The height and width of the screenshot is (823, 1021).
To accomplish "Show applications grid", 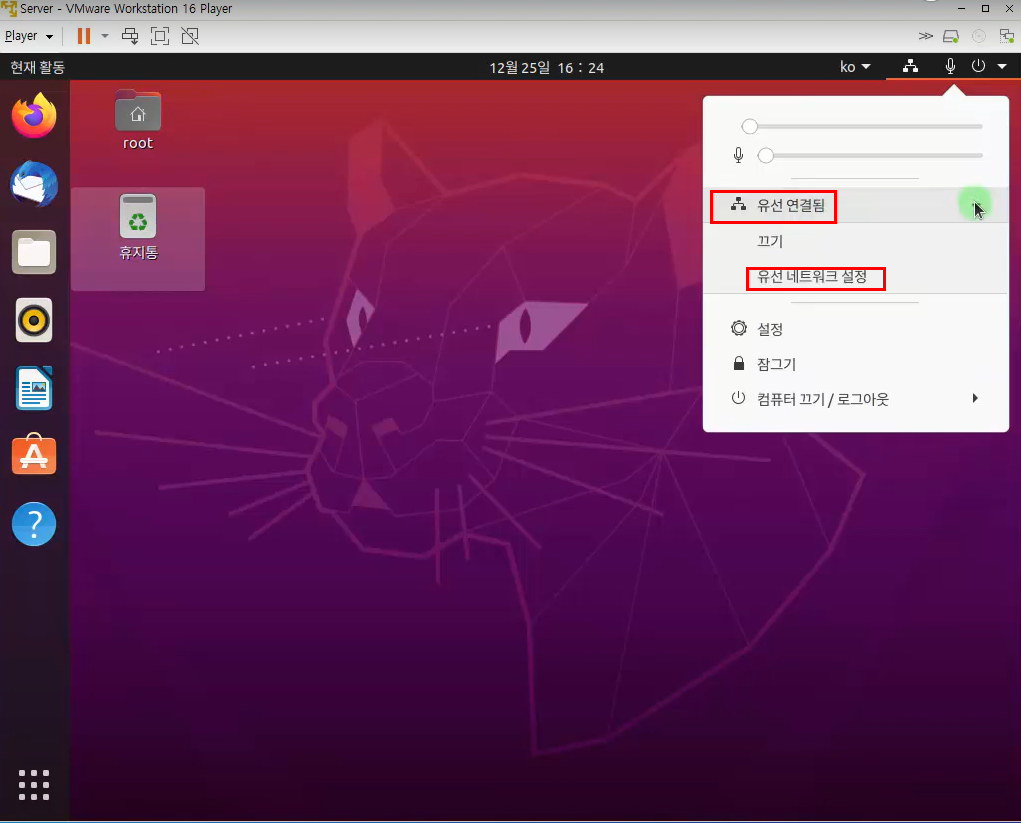I will 34,785.
